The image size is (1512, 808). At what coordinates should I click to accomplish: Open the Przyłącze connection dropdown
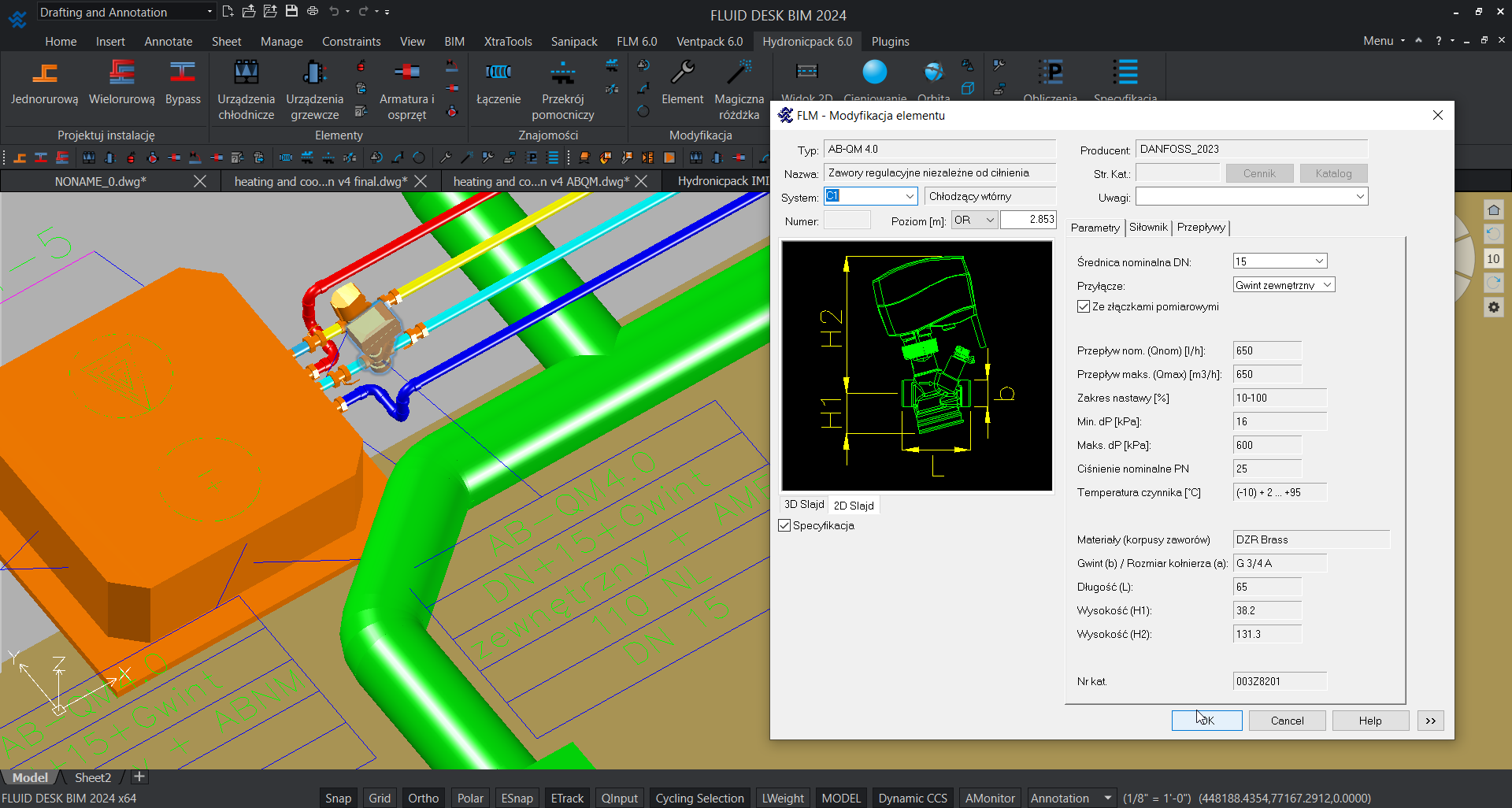[1326, 285]
